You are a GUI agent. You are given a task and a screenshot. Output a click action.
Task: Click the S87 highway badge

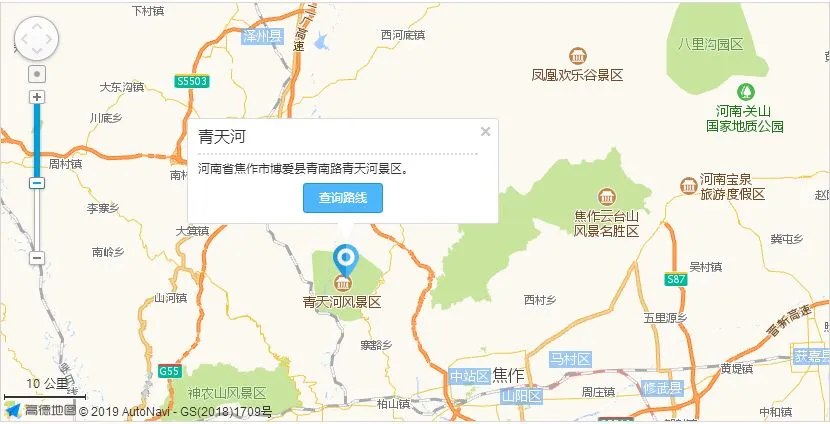point(676,279)
